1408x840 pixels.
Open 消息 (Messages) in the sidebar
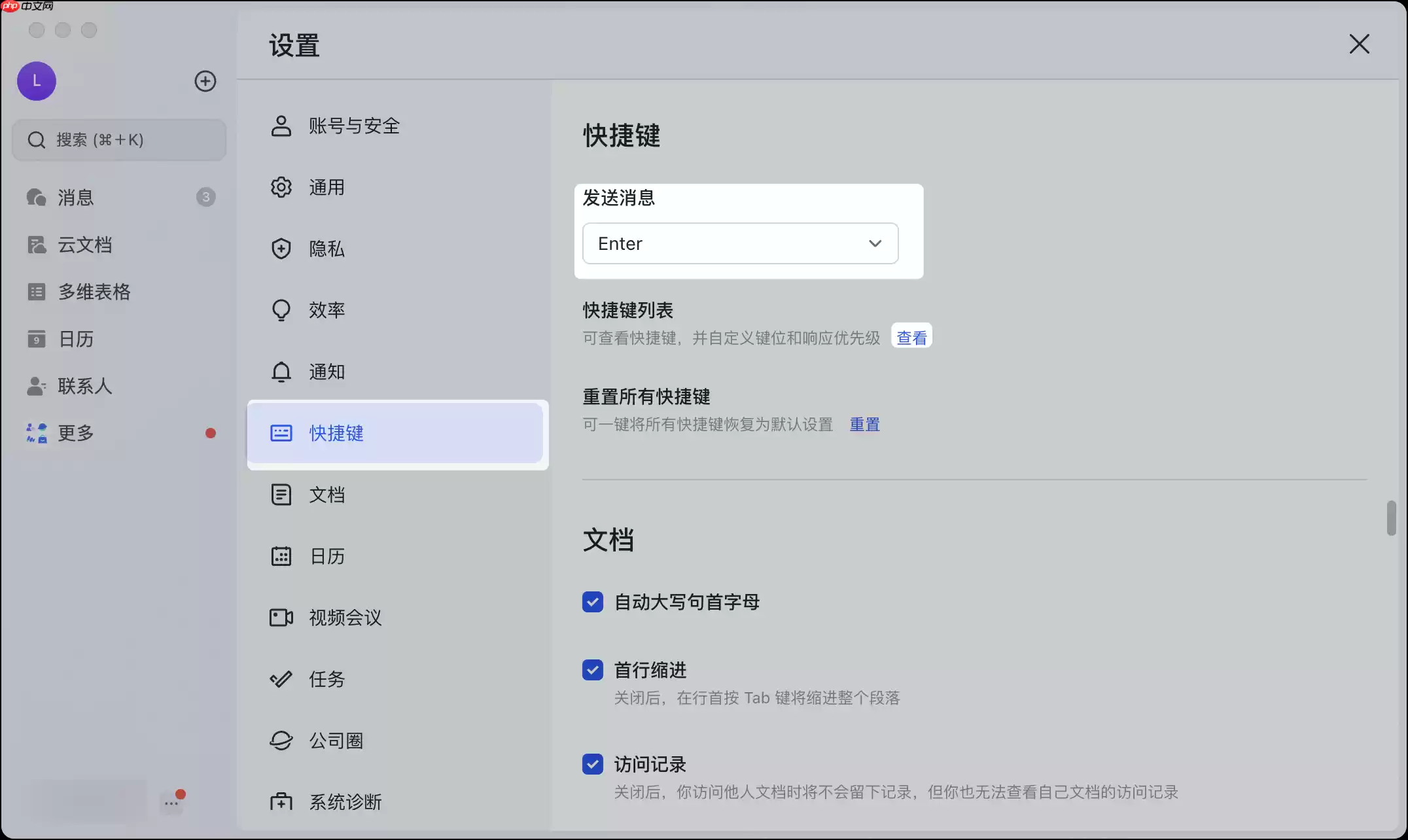point(75,198)
